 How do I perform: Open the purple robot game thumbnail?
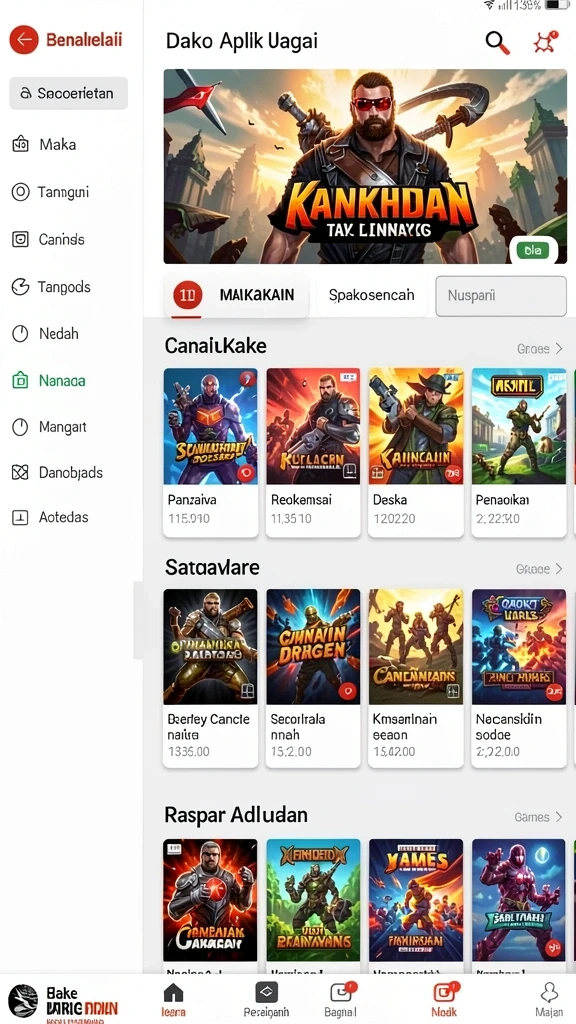click(519, 900)
